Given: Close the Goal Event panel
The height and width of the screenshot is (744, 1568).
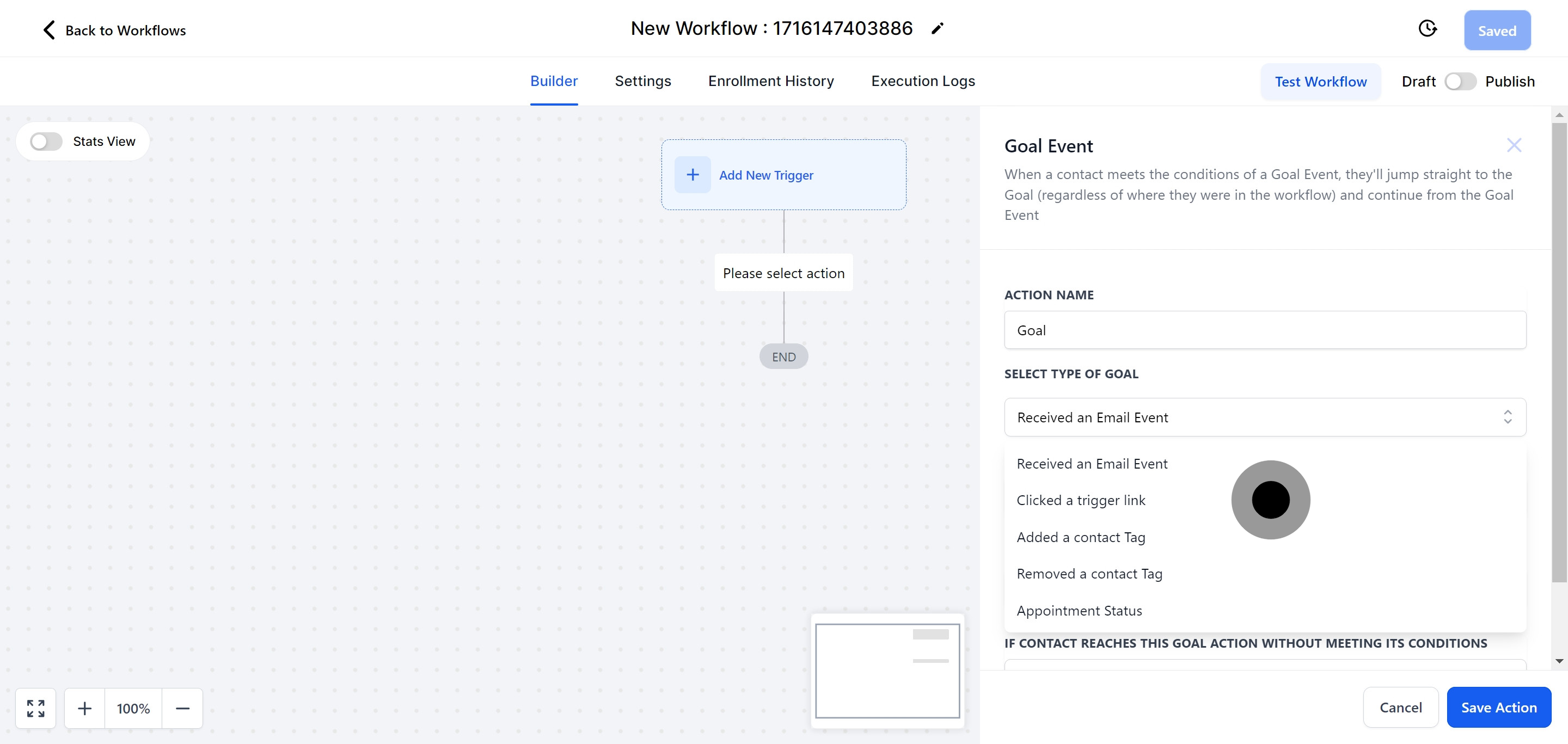Looking at the screenshot, I should coord(1513,145).
